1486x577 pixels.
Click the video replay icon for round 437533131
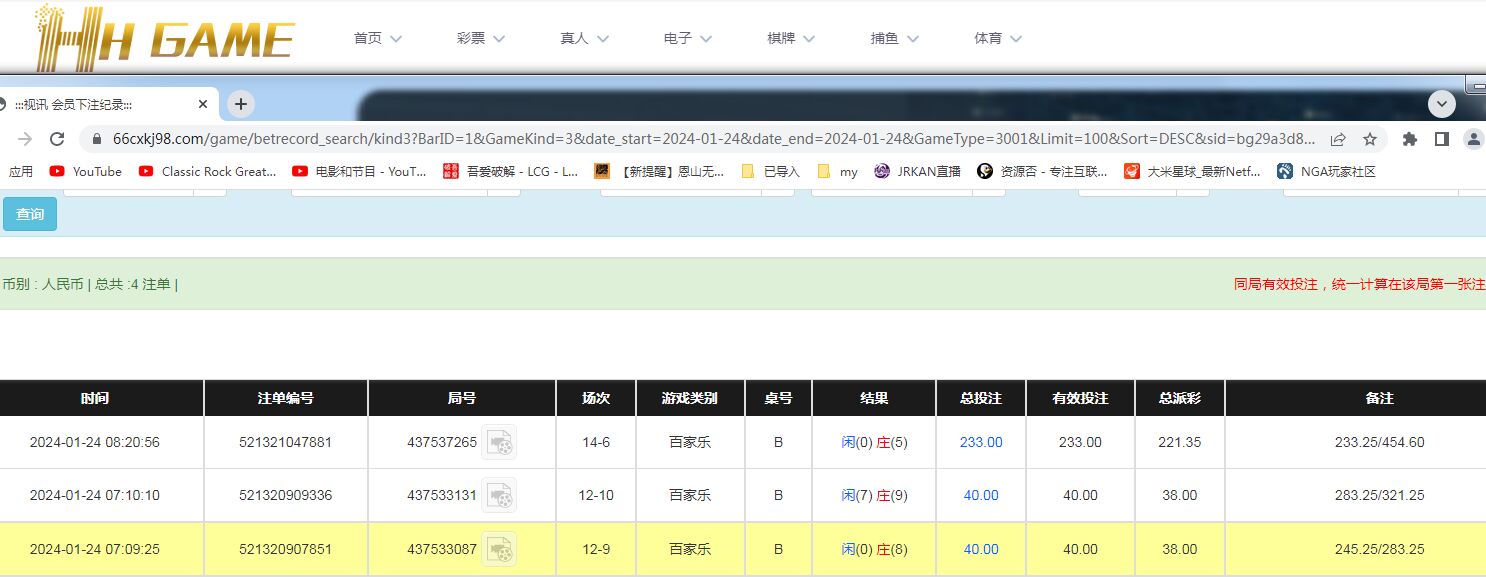[x=499, y=495]
